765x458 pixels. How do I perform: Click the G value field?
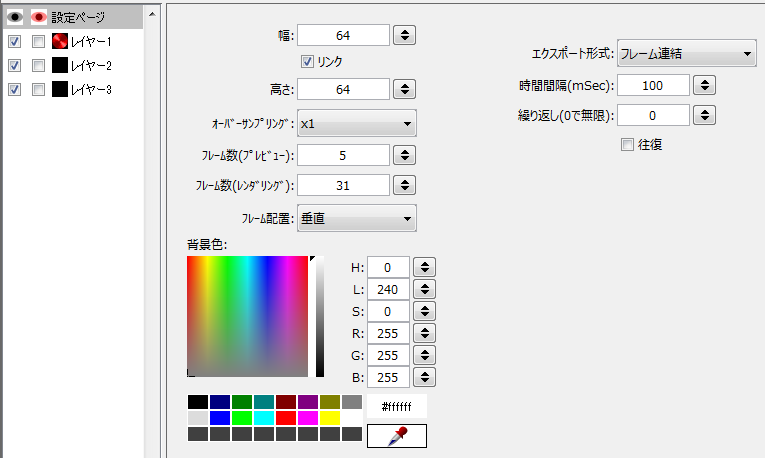click(388, 355)
